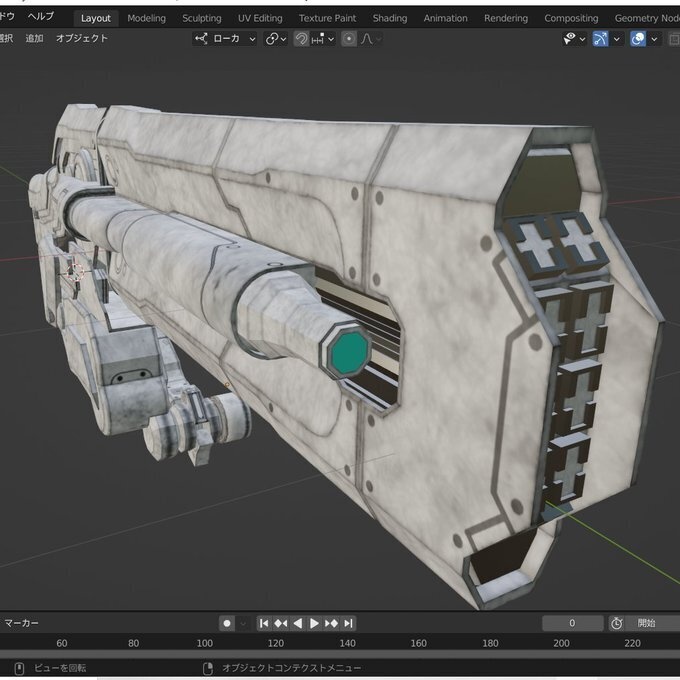Jump to the timeline end frame
The height and width of the screenshot is (680, 680).
348,623
